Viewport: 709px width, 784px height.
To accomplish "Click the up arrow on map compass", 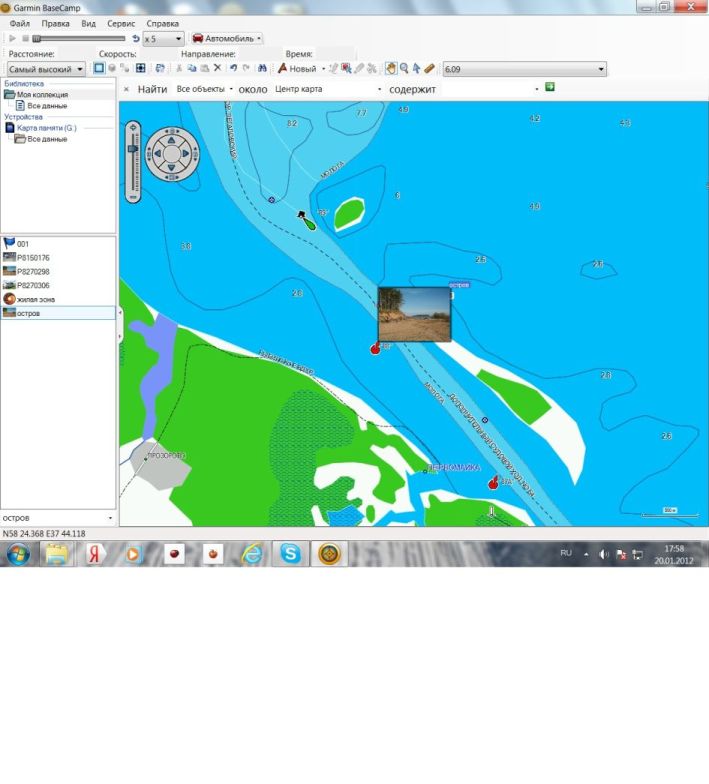I will [169, 141].
